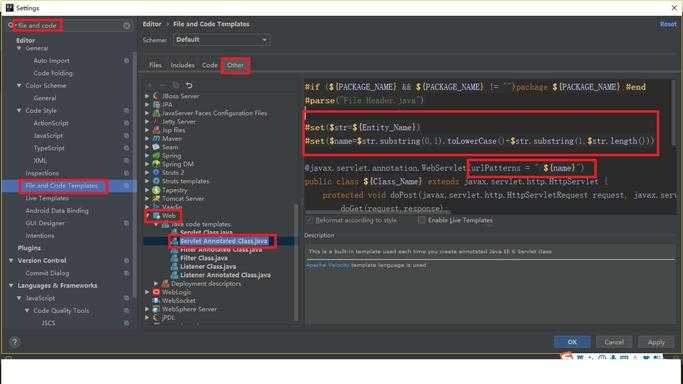Click the WebSocket group icon

pyautogui.click(x=156, y=300)
